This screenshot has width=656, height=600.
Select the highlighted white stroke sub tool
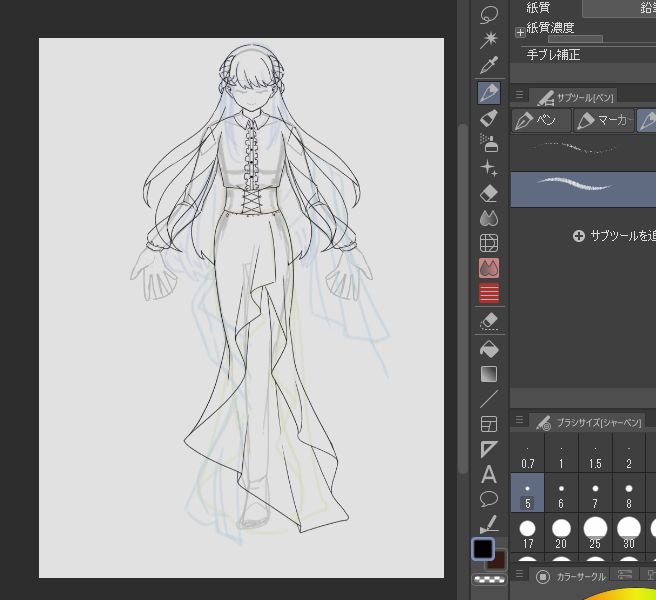583,189
